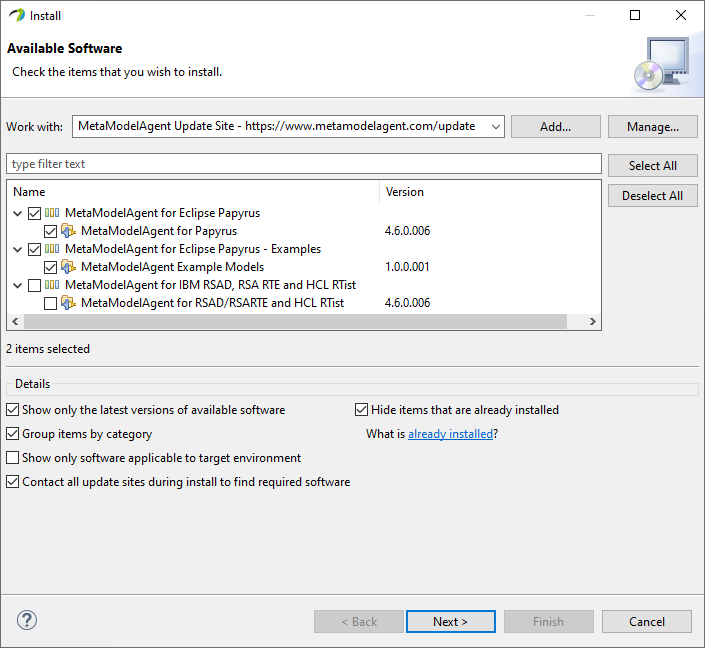Click the MetaModelAgent for Papyrus feature icon
This screenshot has height=648, width=705.
coord(68,231)
